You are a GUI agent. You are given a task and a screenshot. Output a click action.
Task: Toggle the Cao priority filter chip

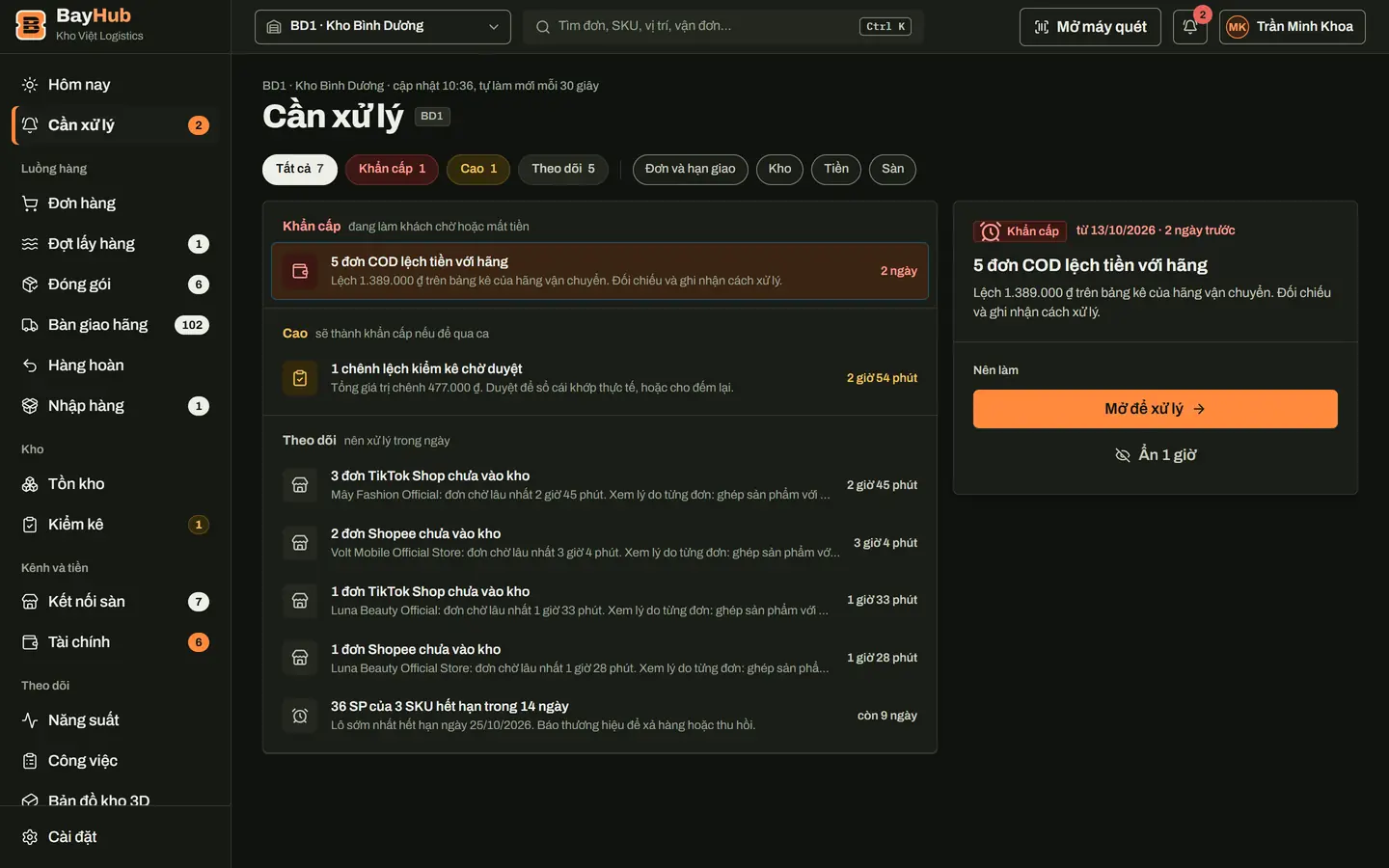(478, 169)
